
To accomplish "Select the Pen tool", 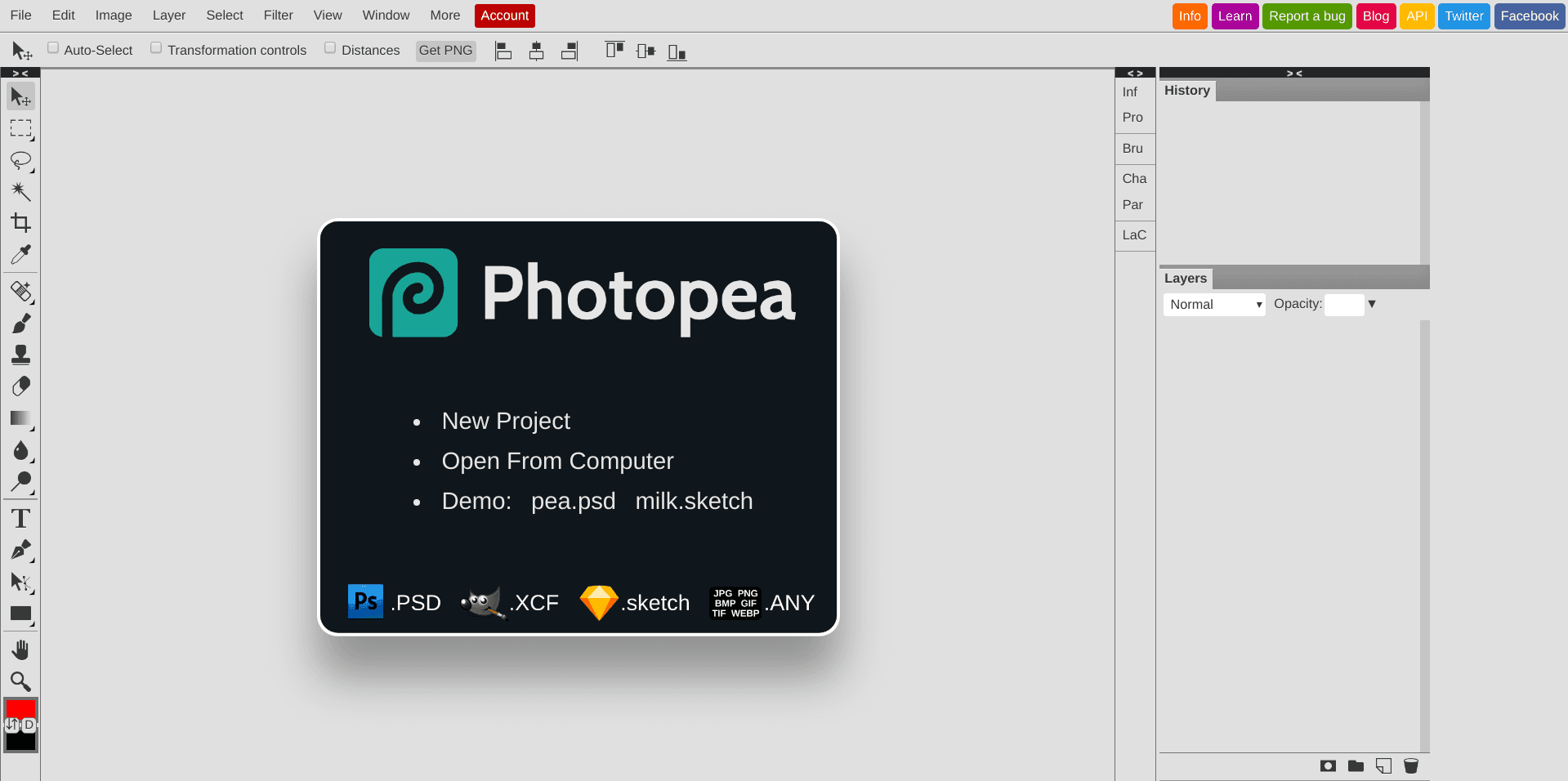I will coord(20,550).
